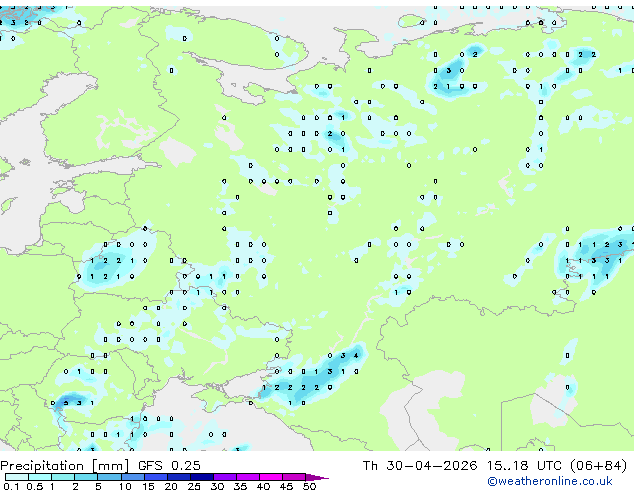Click legend swatch between 2 and 5
Screen dimensions: 634x490
pos(86,477)
